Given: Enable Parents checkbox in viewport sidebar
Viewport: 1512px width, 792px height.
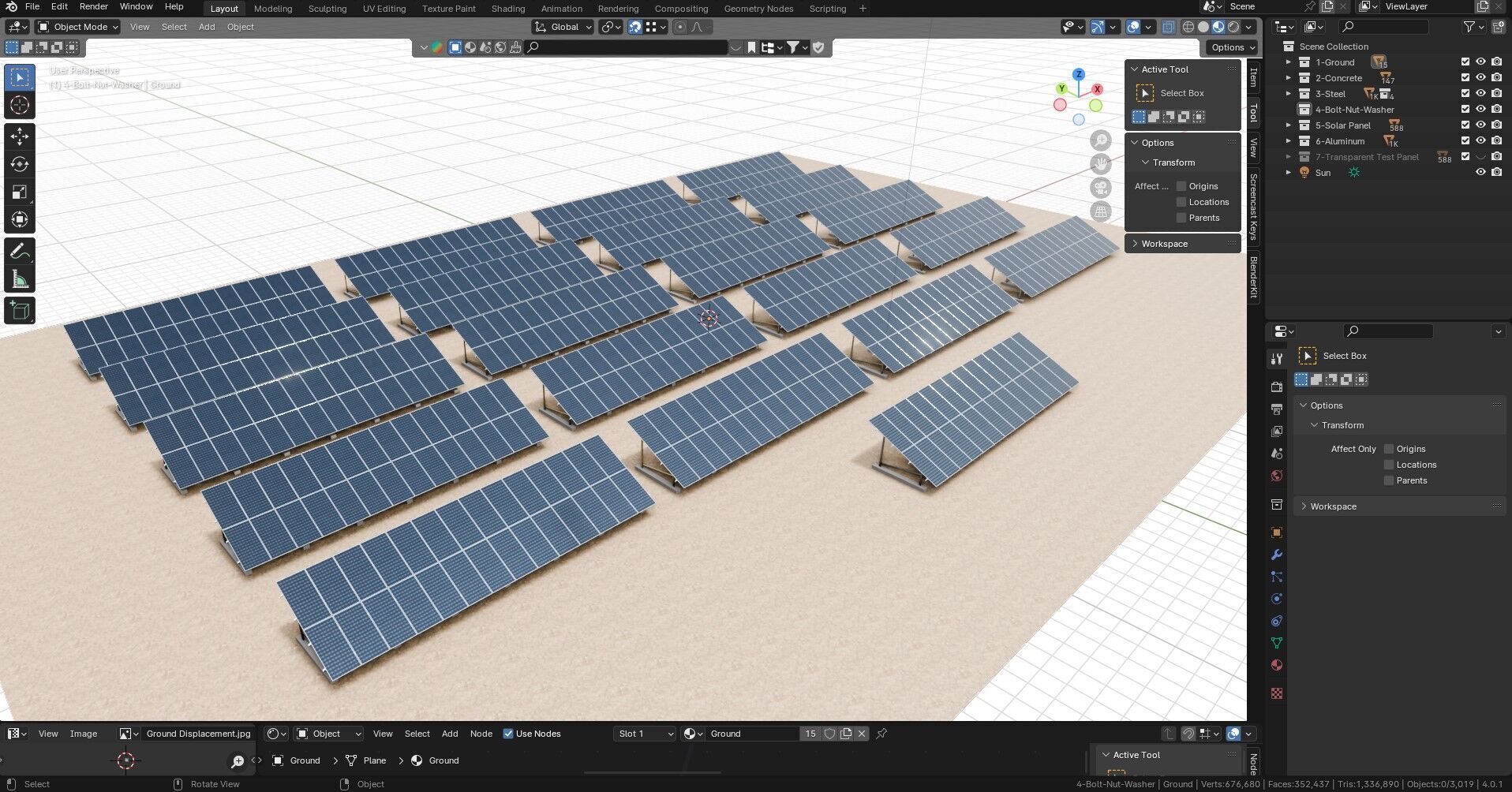Looking at the screenshot, I should [1181, 218].
